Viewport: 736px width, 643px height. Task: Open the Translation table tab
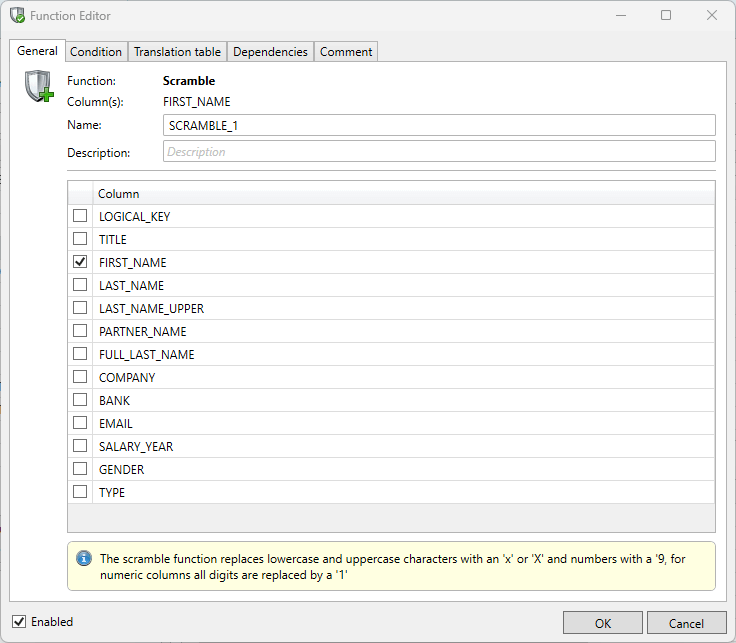click(x=177, y=52)
